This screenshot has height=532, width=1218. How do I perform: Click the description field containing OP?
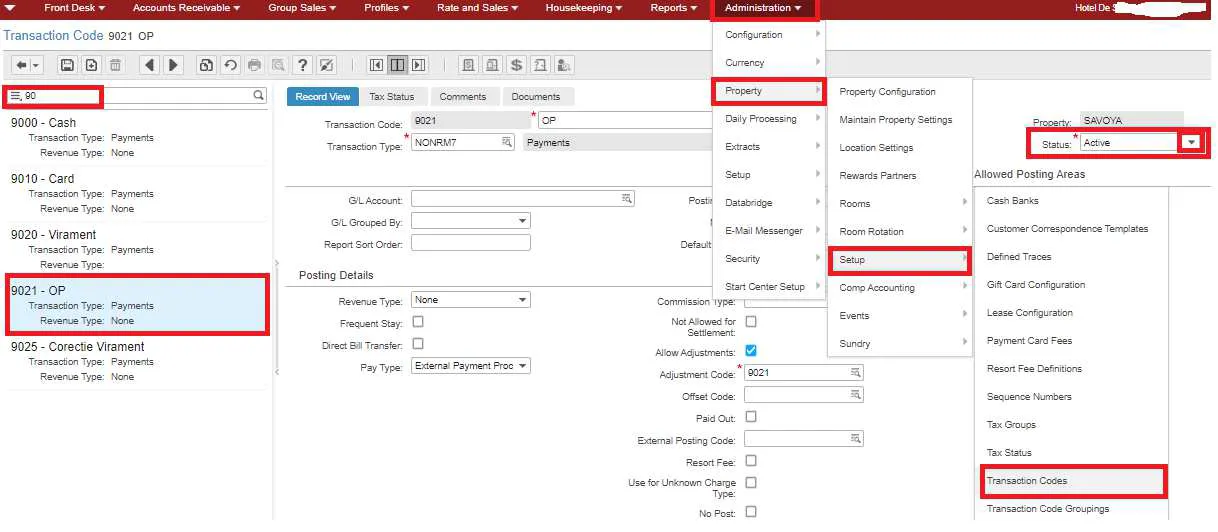point(625,121)
